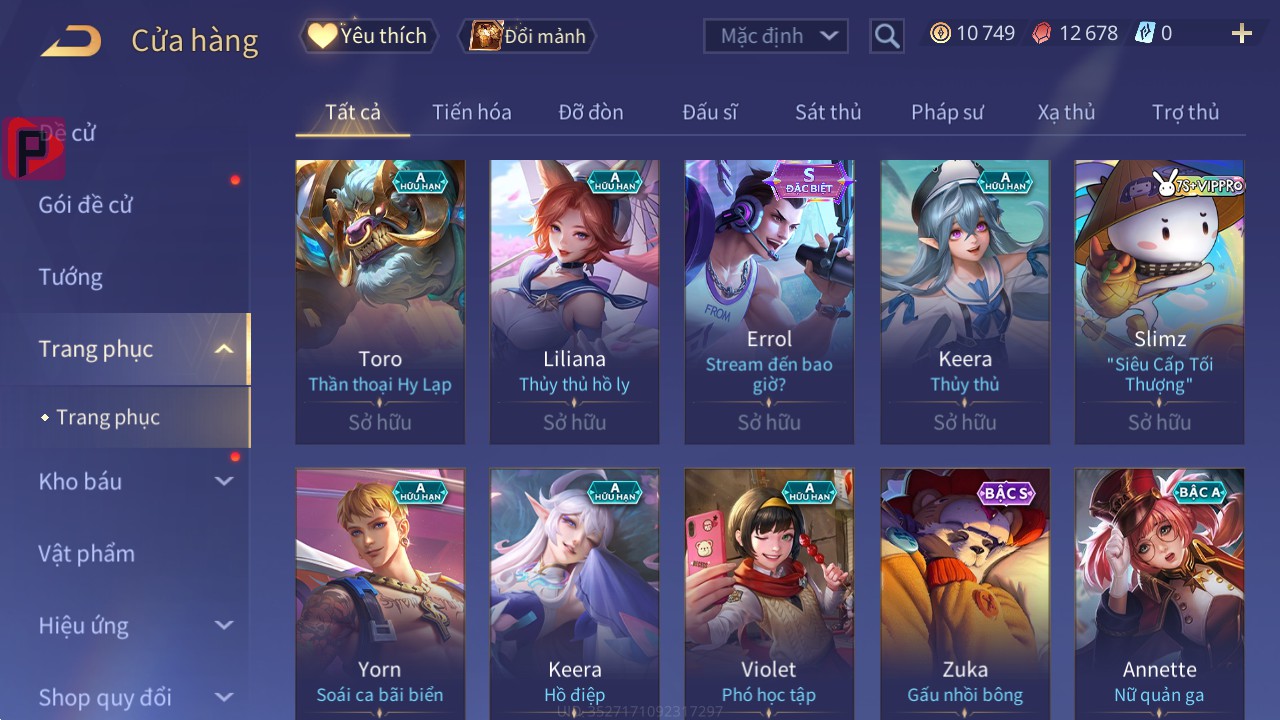Expand the Hiệu ứng sidebar section

pyautogui.click(x=224, y=626)
